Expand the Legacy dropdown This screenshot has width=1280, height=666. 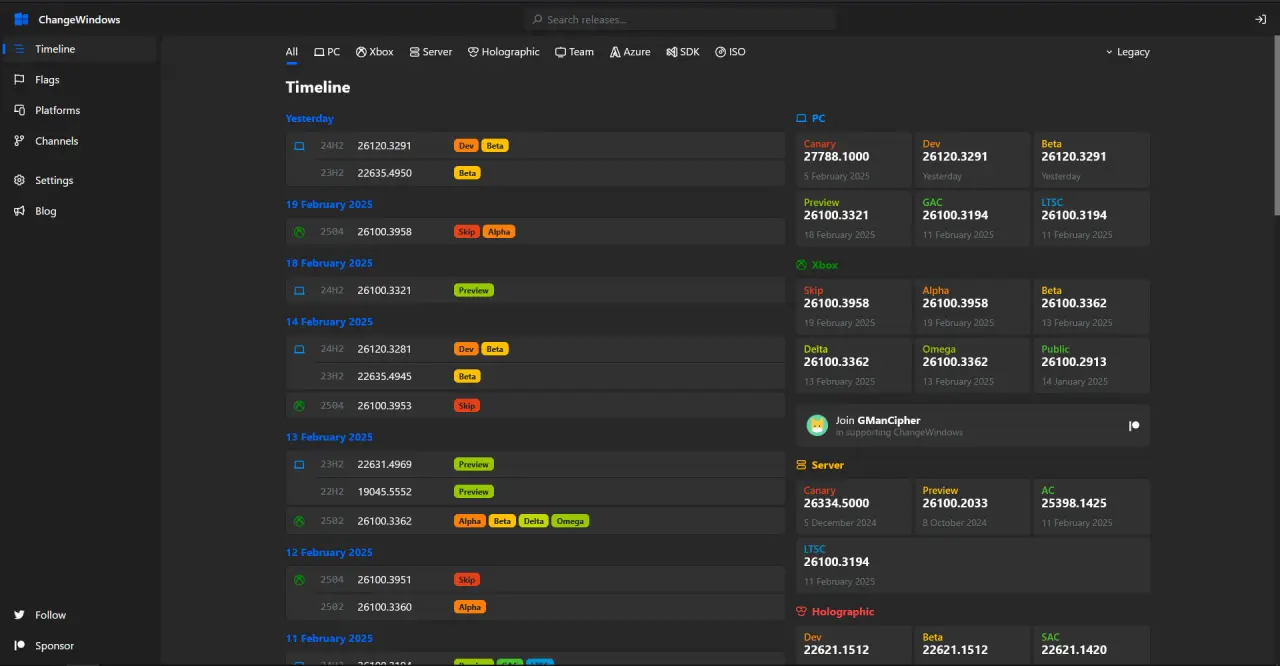pyautogui.click(x=1128, y=52)
